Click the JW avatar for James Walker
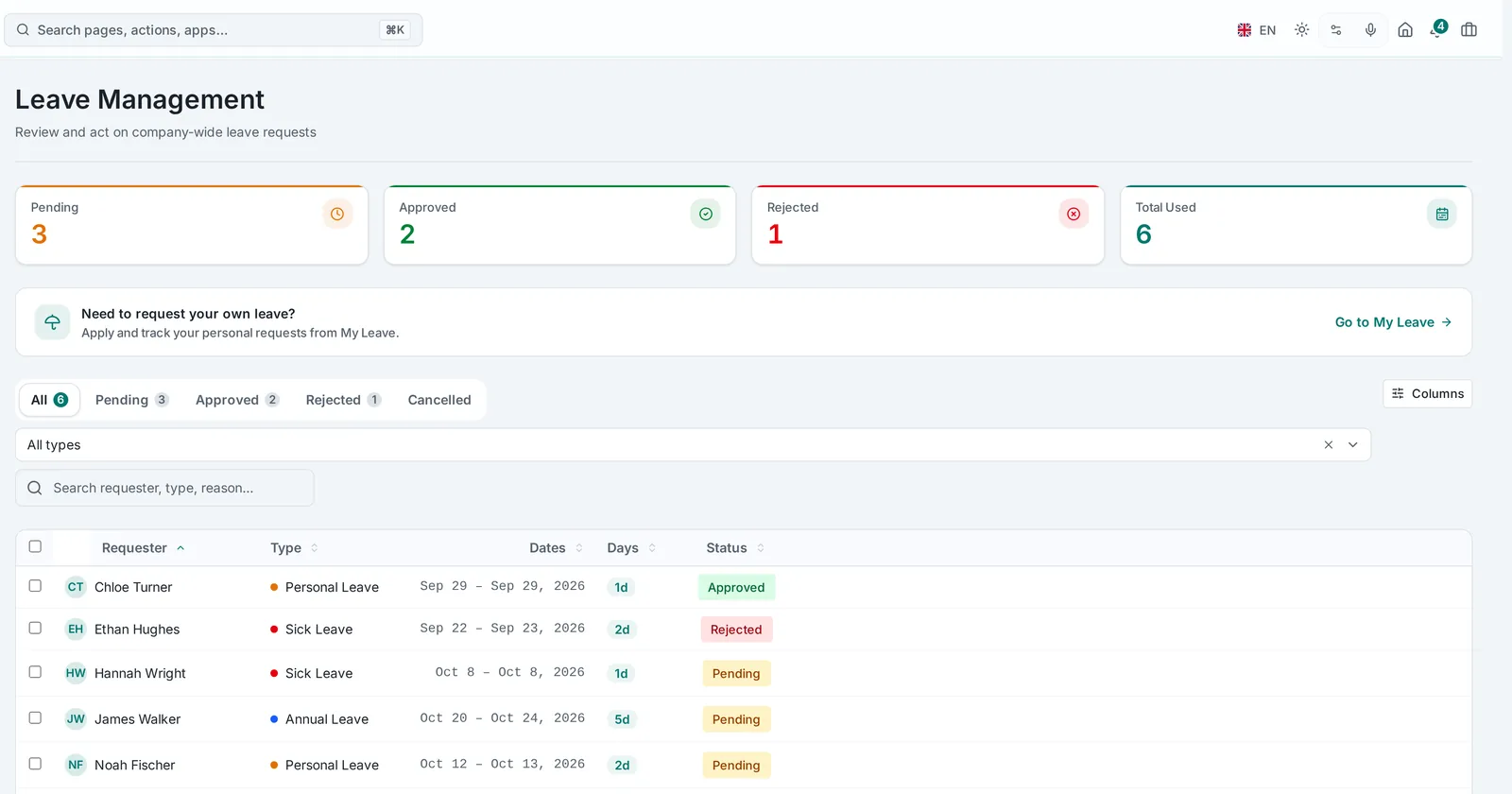The width and height of the screenshot is (1512, 794). (76, 719)
